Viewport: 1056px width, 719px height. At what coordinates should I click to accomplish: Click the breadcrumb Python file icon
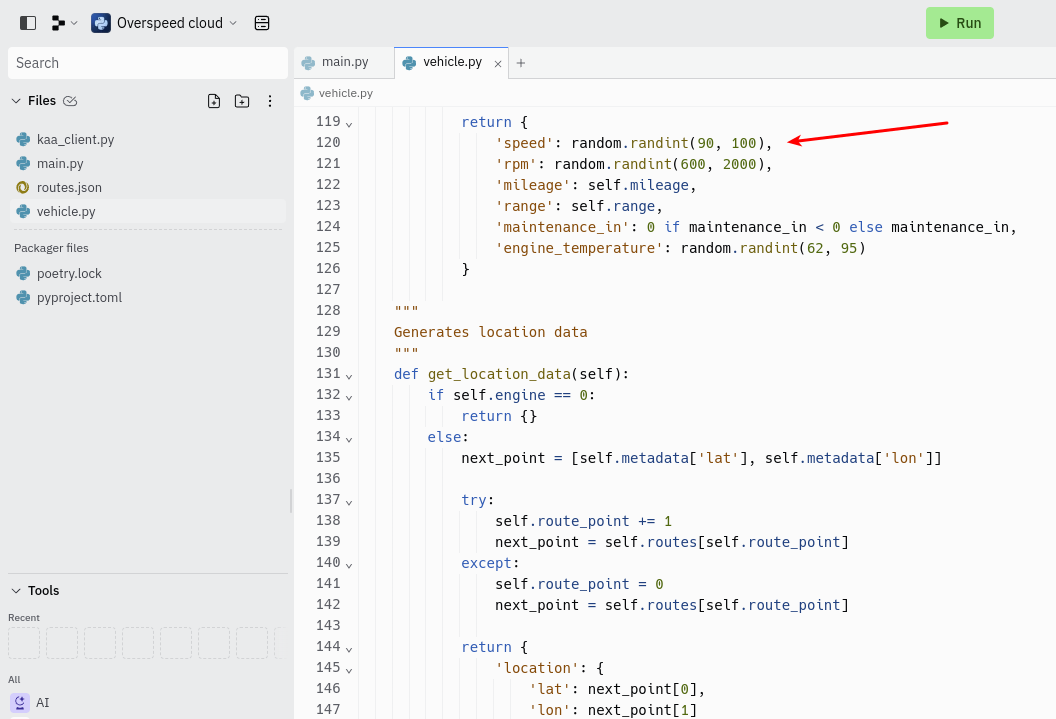click(x=307, y=93)
